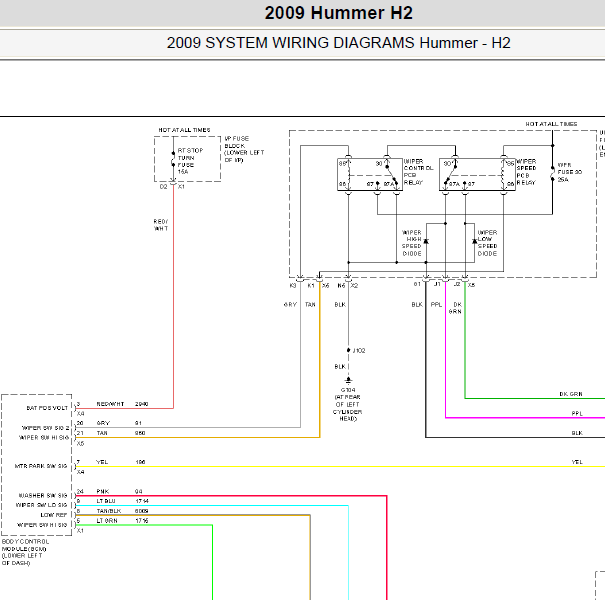
Task: Click the ground symbol above G104
Action: tap(348, 380)
